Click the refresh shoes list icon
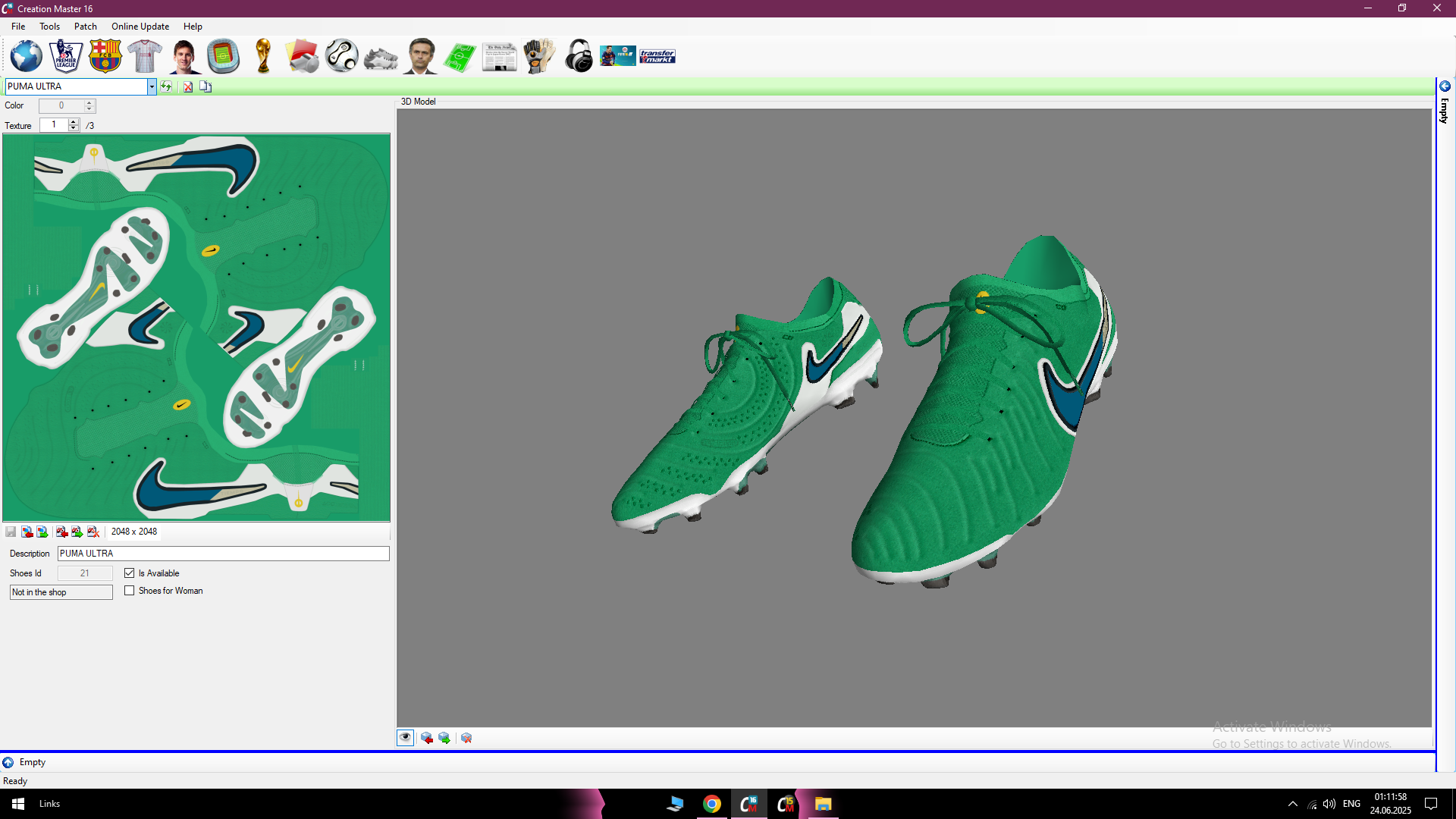The image size is (1456, 819). click(x=166, y=86)
